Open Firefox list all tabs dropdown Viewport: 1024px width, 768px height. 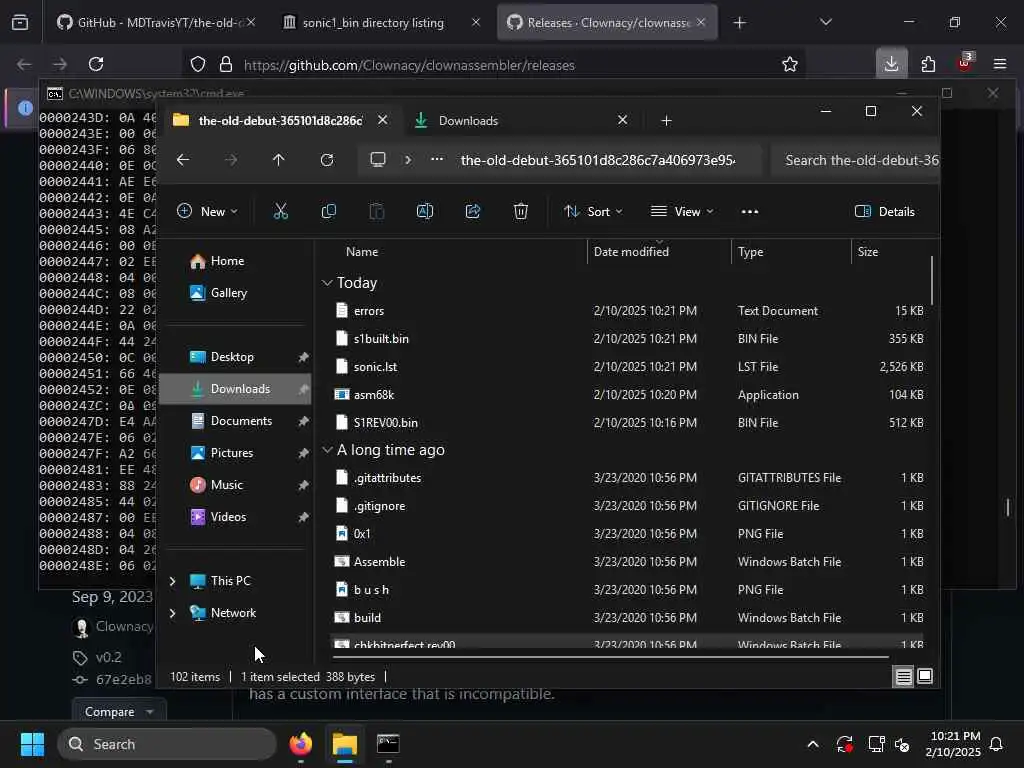click(825, 23)
